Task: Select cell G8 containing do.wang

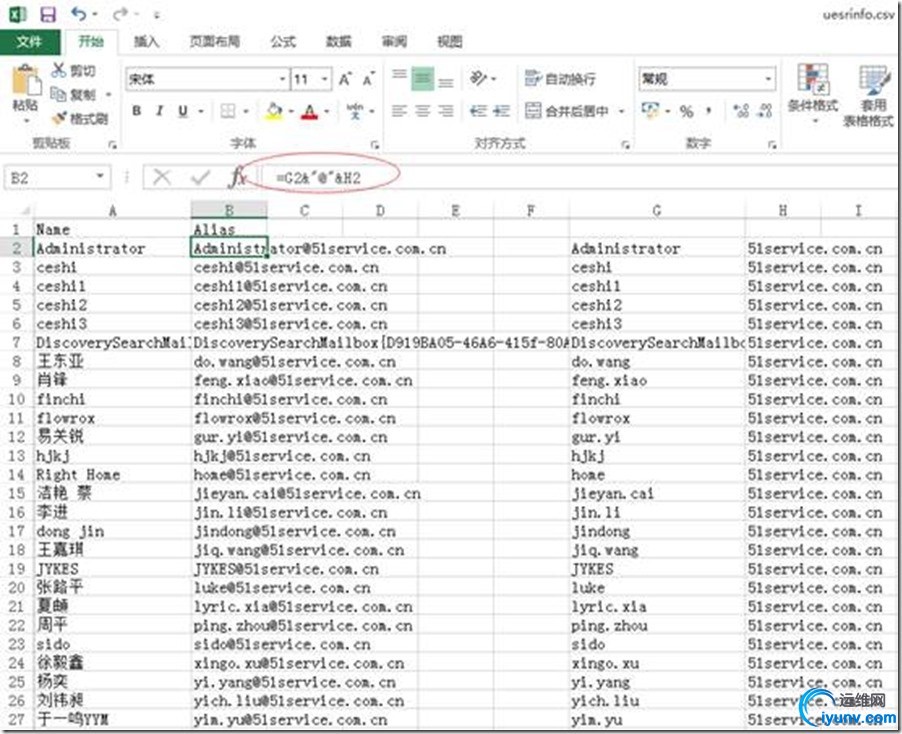Action: click(x=657, y=362)
